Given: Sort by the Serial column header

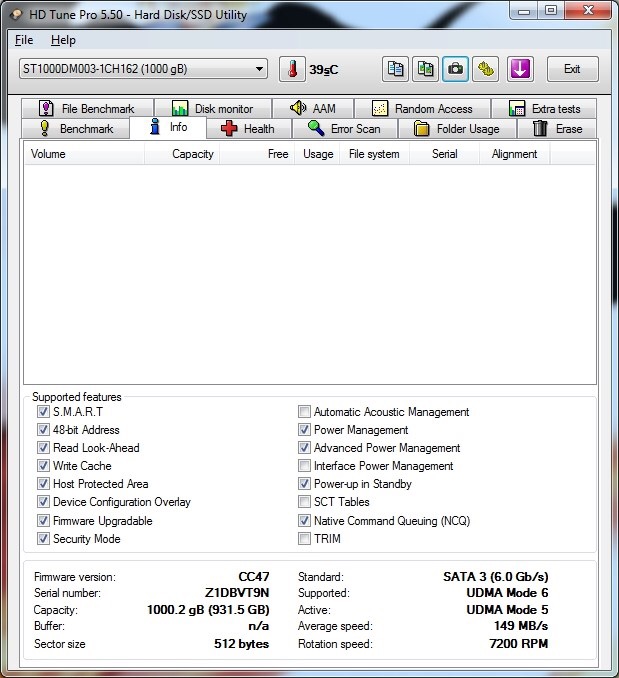Looking at the screenshot, I should (x=444, y=154).
